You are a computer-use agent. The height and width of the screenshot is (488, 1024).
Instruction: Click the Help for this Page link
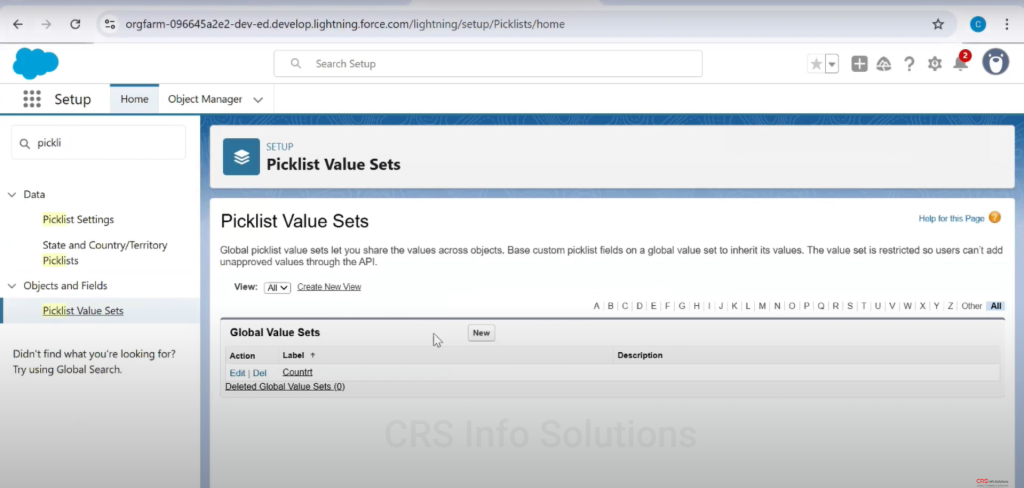point(952,218)
